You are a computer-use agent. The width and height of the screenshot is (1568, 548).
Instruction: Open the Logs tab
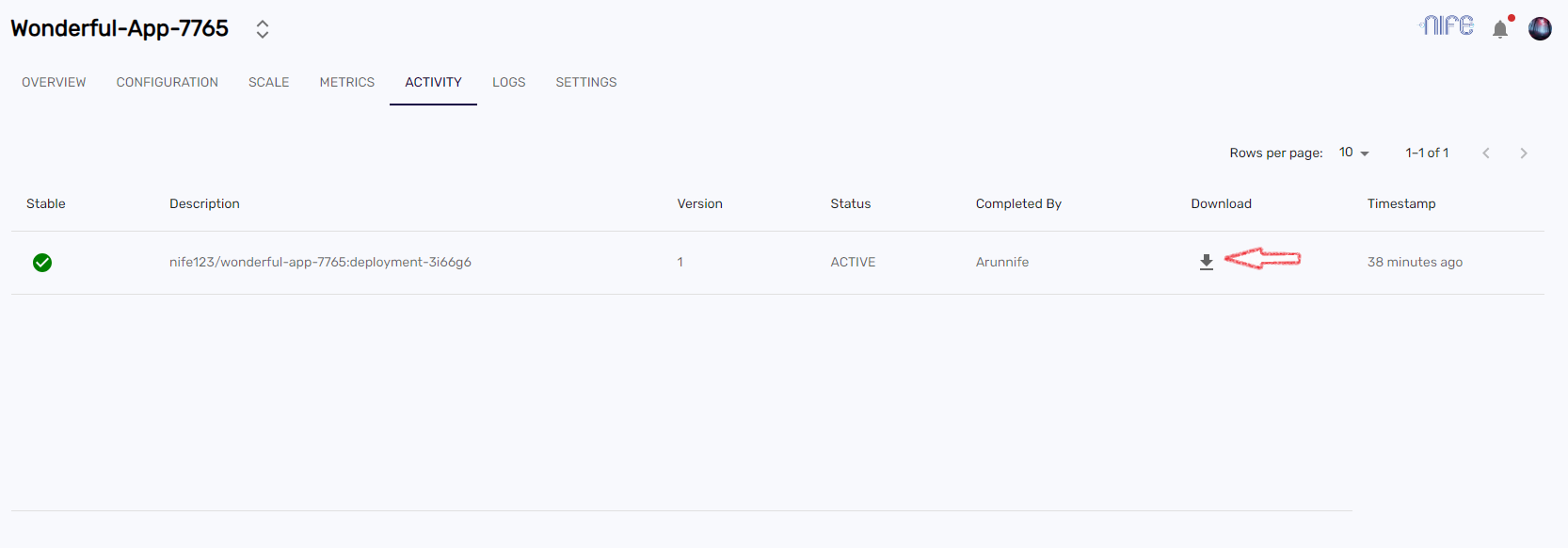508,82
